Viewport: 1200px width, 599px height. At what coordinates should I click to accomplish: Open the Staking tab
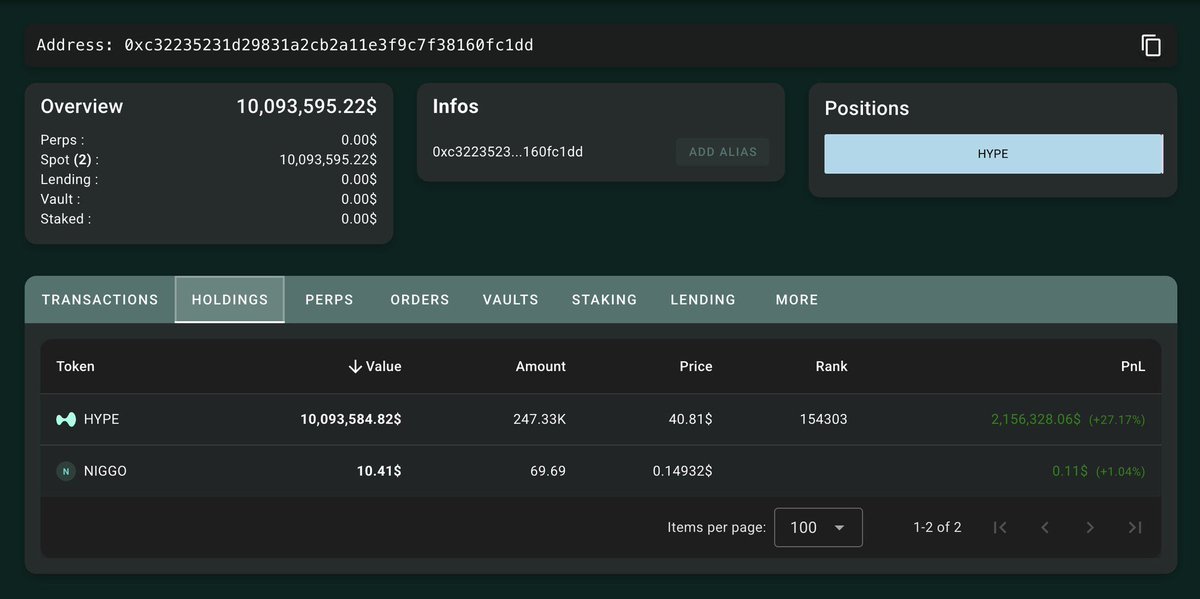pos(604,300)
